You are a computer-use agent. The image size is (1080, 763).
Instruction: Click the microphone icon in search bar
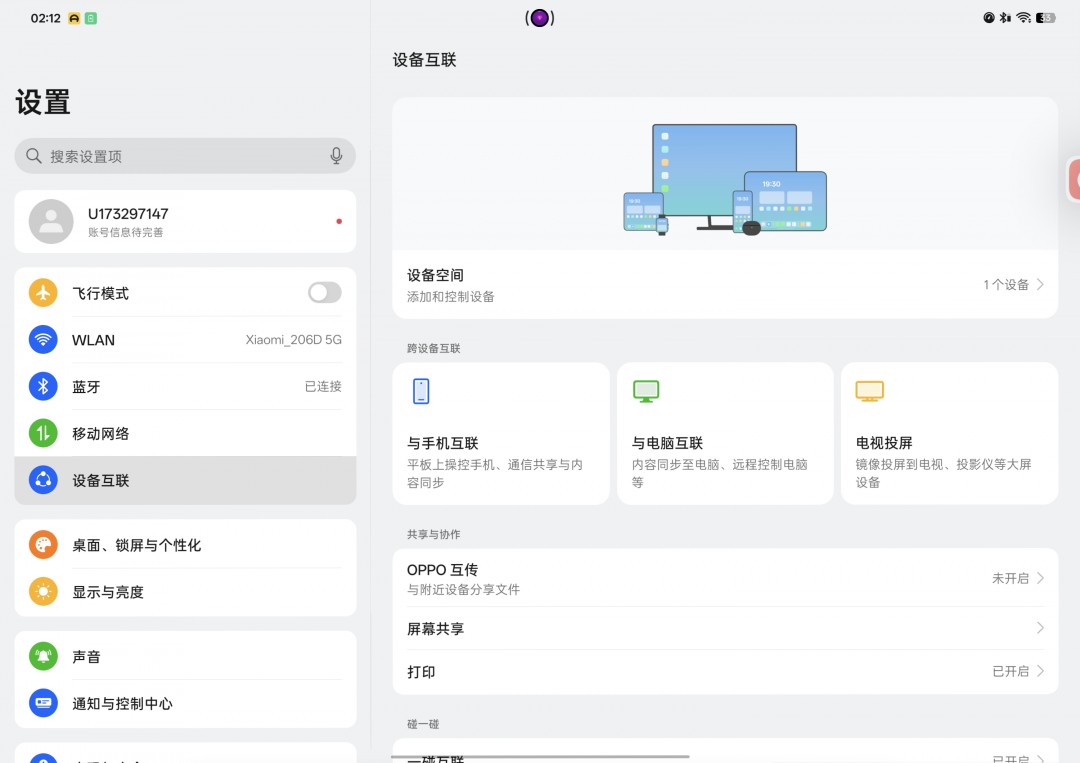(336, 156)
